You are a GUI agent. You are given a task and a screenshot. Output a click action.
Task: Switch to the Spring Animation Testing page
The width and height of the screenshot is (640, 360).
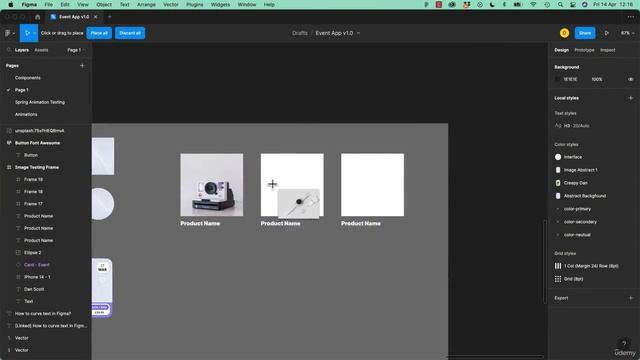pyautogui.click(x=40, y=102)
